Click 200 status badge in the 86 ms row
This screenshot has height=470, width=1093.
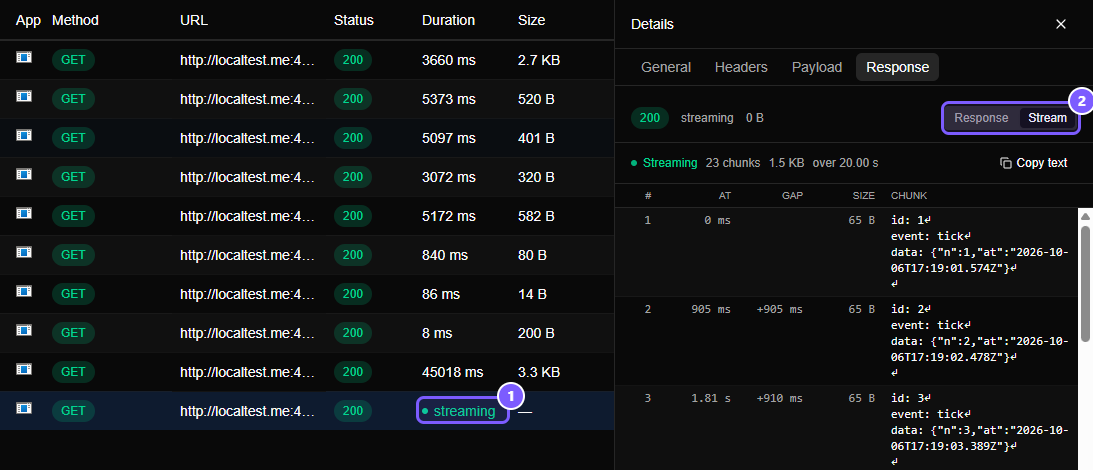point(353,294)
